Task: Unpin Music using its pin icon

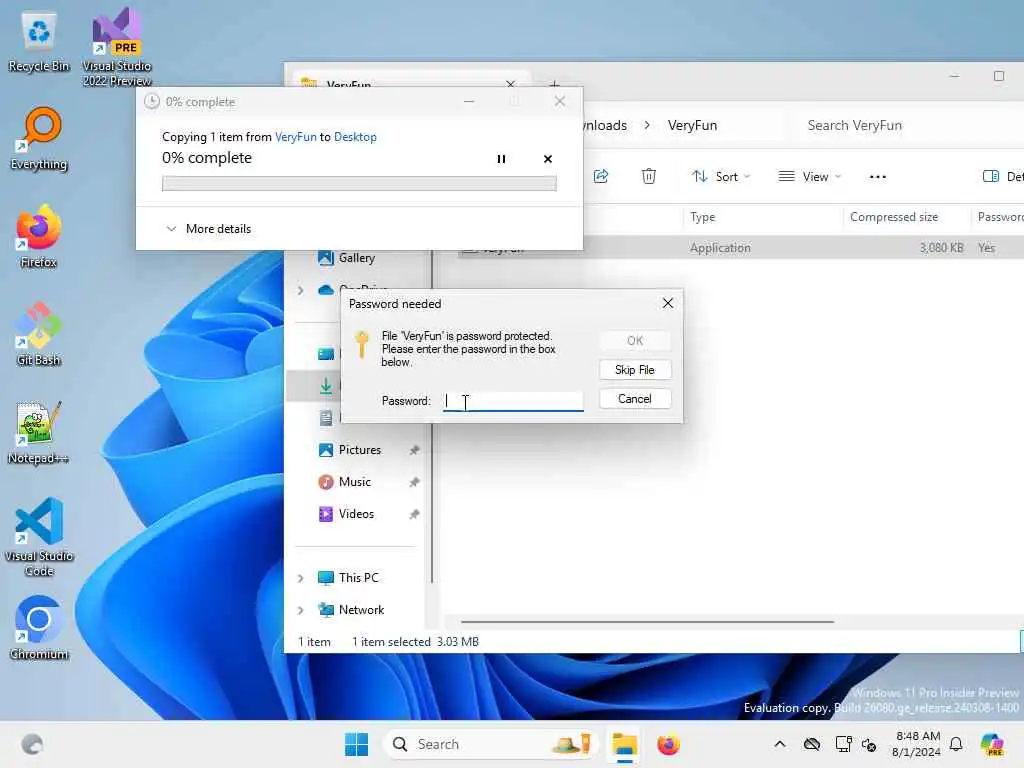Action: [x=414, y=482]
